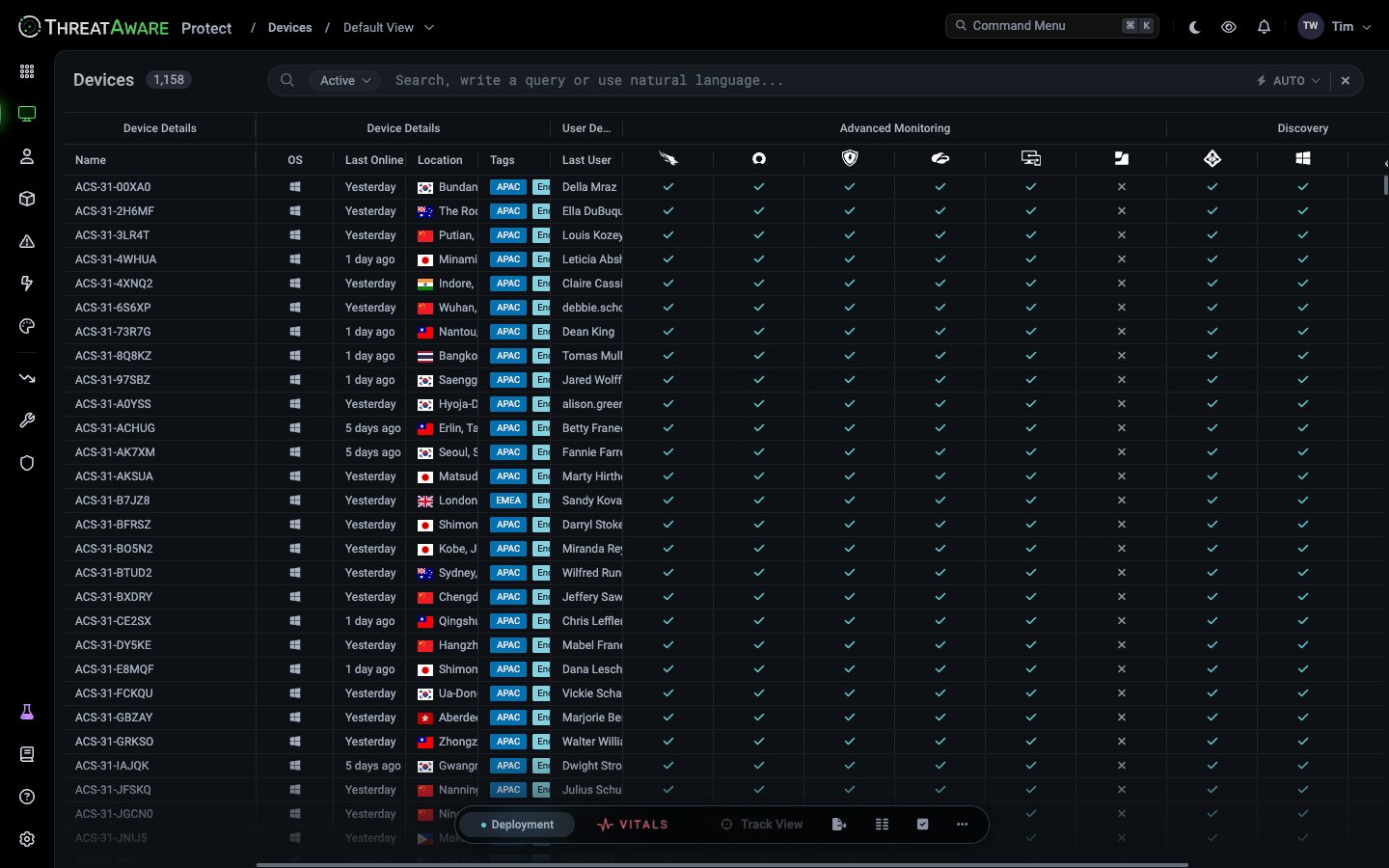Open the downward trend icon in sidebar

coord(27,378)
